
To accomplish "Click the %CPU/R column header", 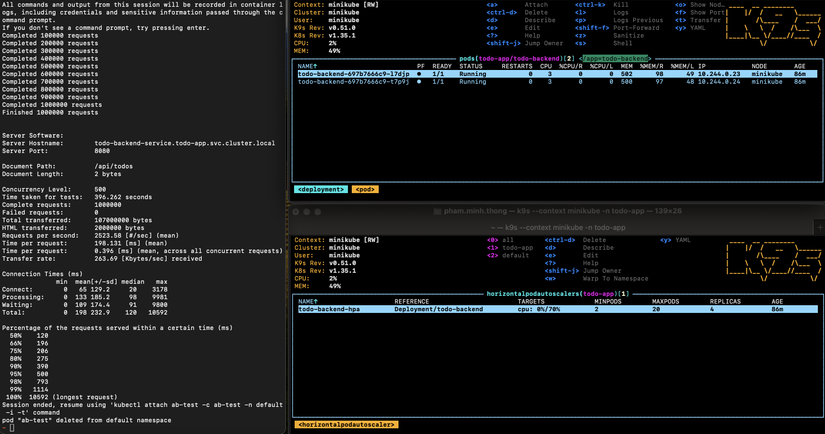I will pos(571,66).
